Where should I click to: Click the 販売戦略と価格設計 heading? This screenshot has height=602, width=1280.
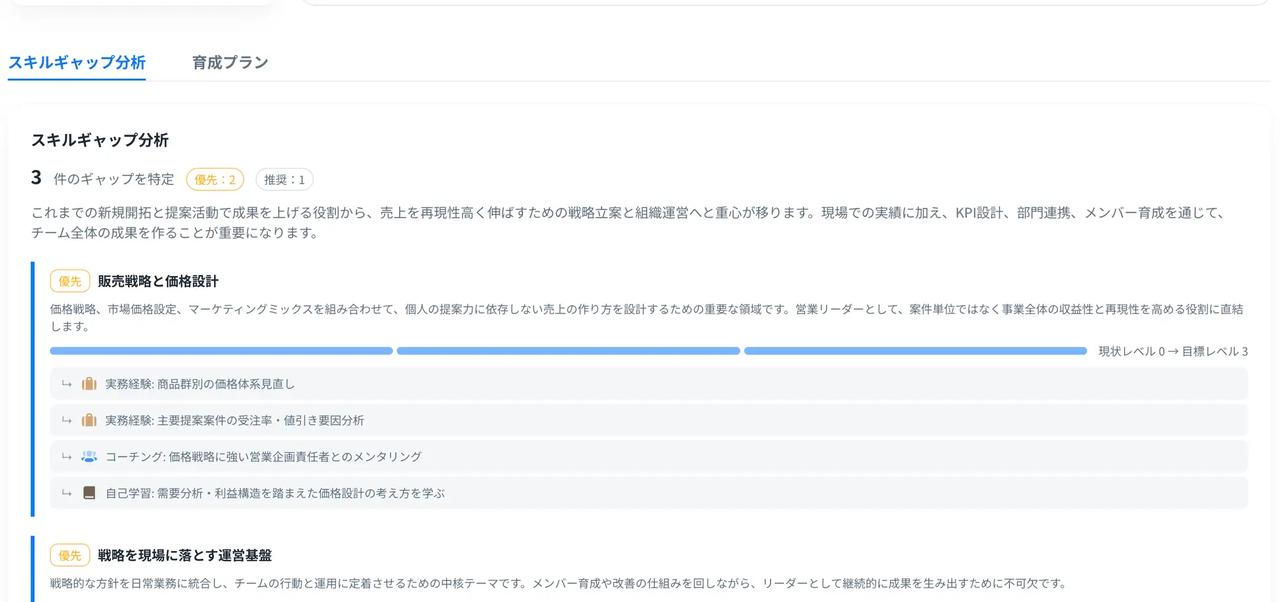[x=158, y=281]
